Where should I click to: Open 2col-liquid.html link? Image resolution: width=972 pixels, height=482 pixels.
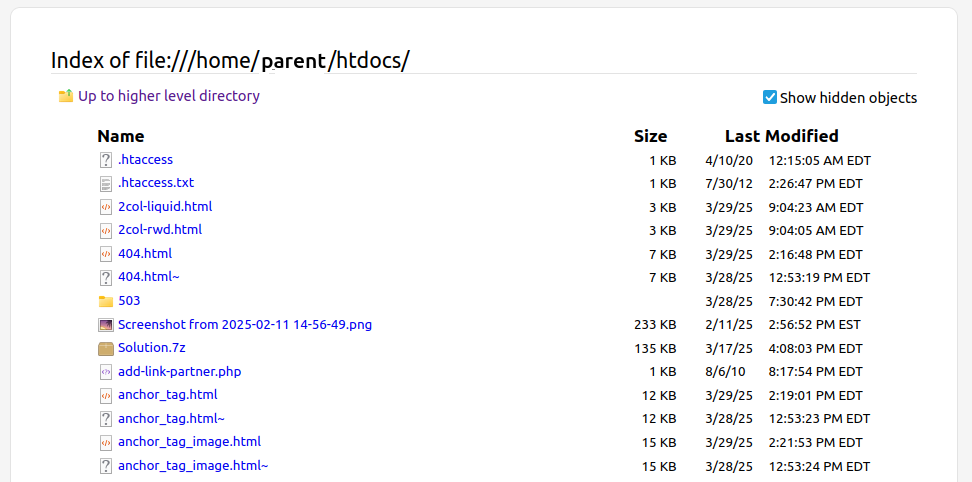[x=166, y=206]
